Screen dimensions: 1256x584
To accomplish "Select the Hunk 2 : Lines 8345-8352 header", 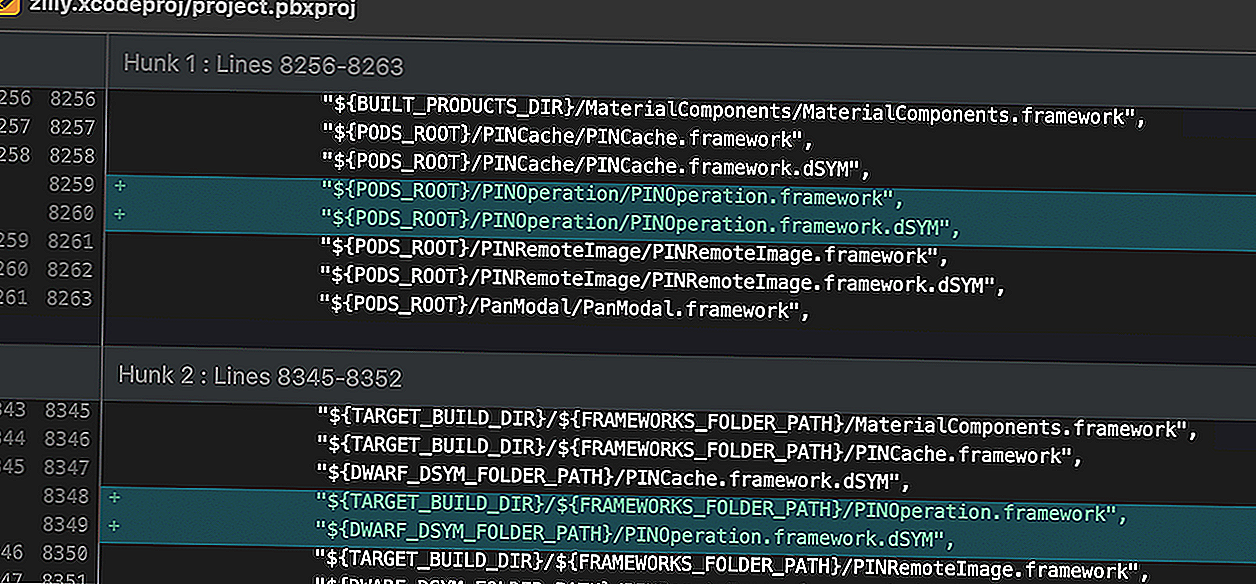I will tap(260, 376).
